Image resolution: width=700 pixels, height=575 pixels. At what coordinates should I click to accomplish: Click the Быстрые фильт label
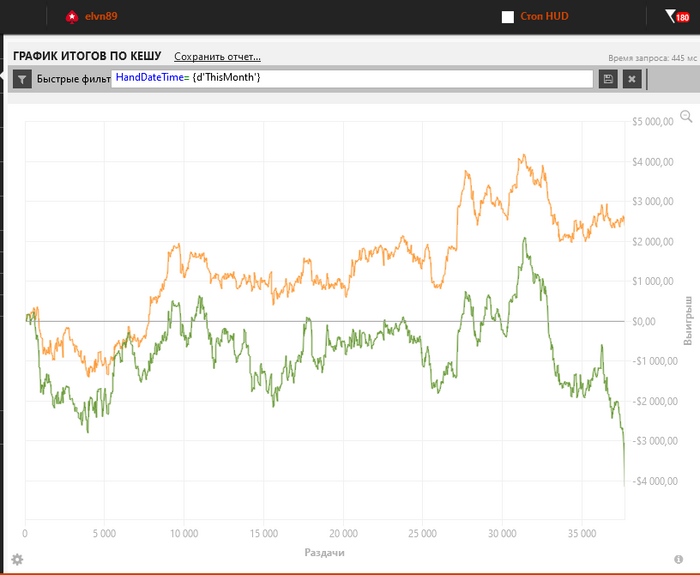pyautogui.click(x=74, y=79)
